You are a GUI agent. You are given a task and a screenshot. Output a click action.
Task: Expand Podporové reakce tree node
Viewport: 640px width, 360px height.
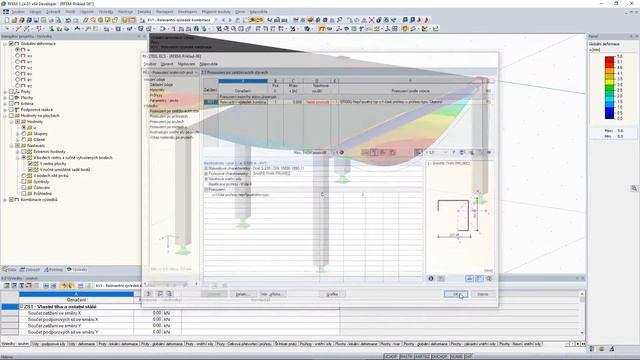[5, 110]
